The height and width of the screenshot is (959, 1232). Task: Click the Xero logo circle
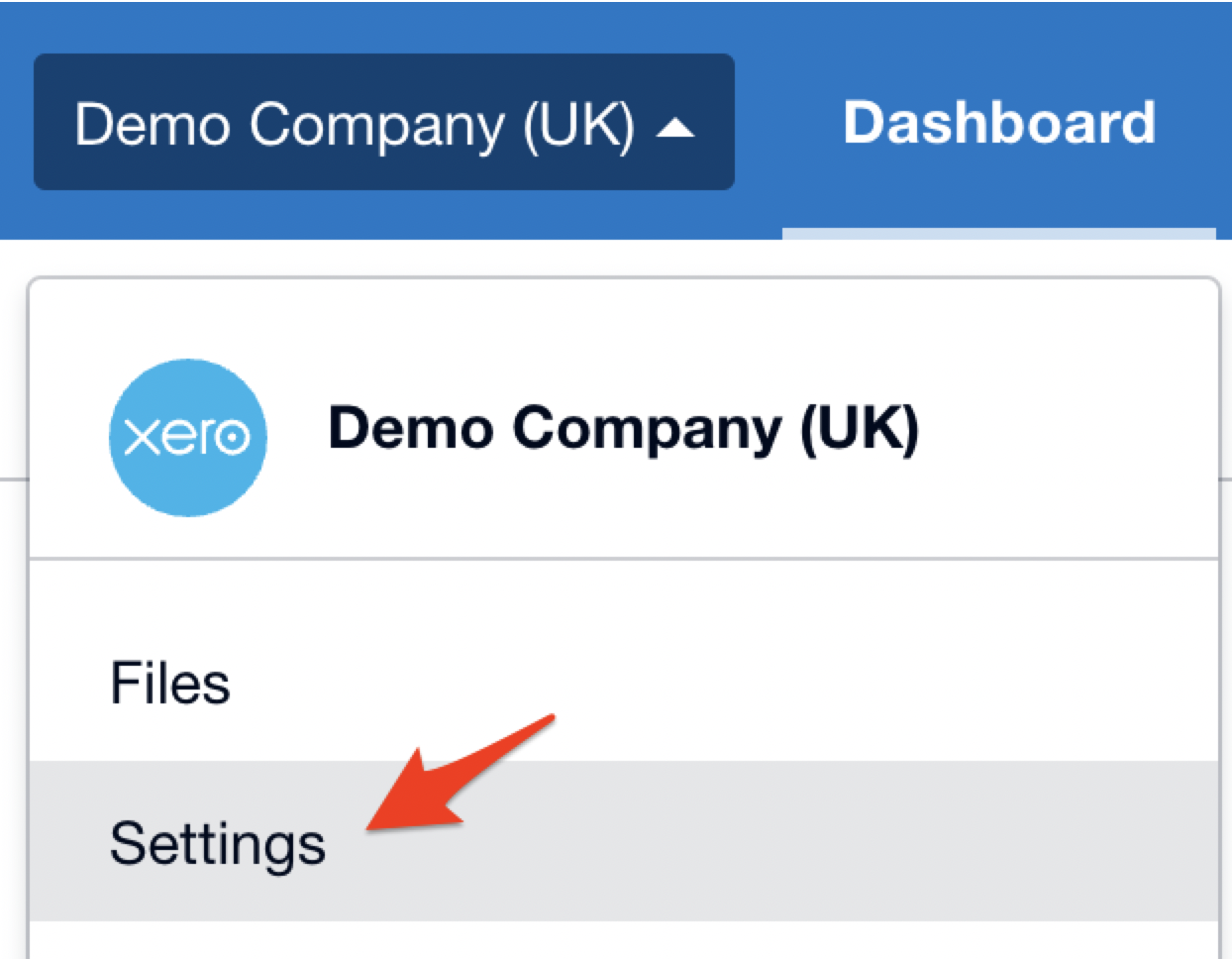point(187,437)
